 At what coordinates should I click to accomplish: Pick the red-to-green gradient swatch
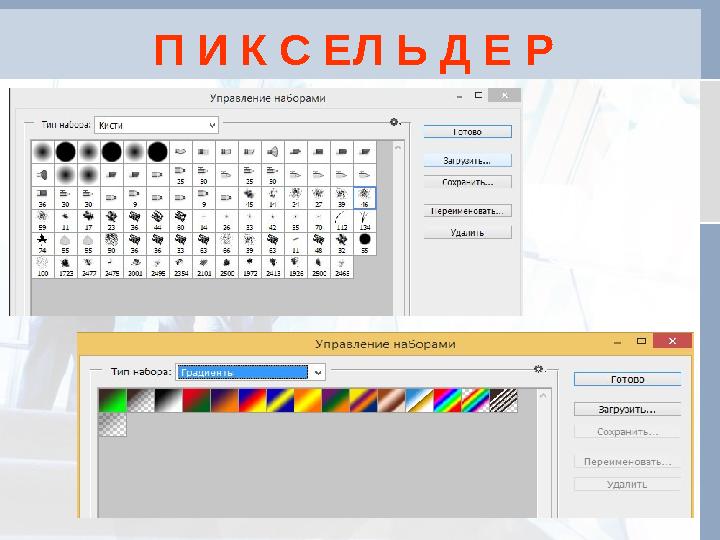[197, 400]
